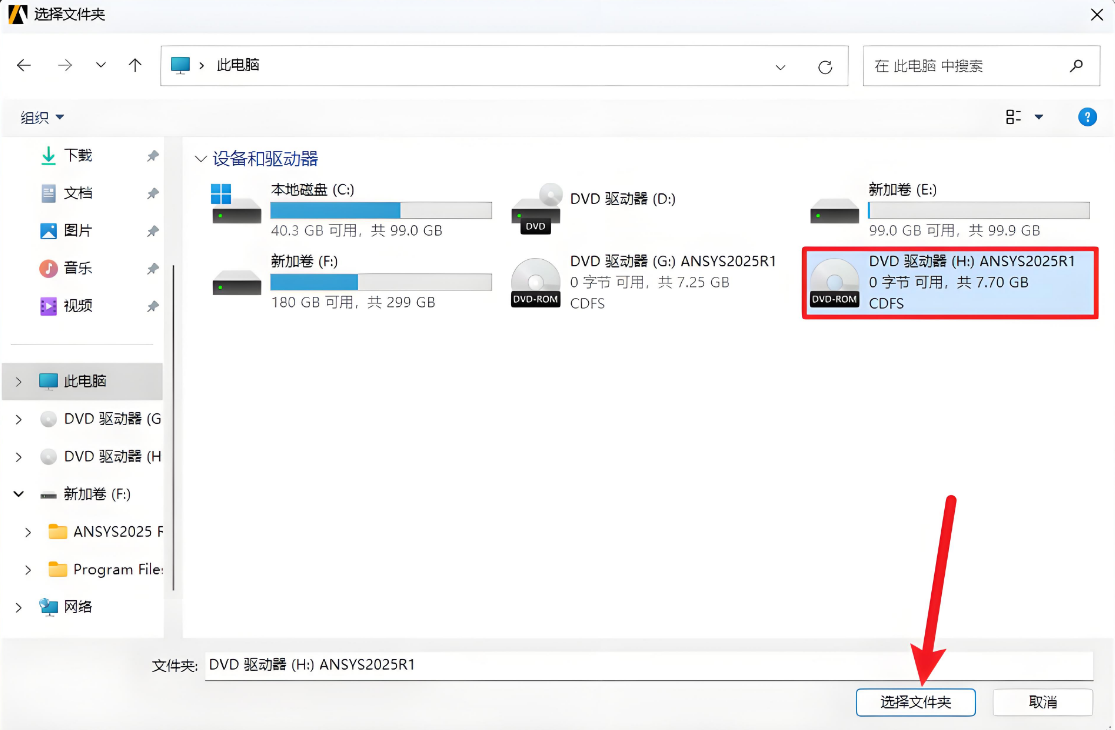Click the 文件夹 name input field
Viewport: 1115px width, 730px height.
click(649, 665)
